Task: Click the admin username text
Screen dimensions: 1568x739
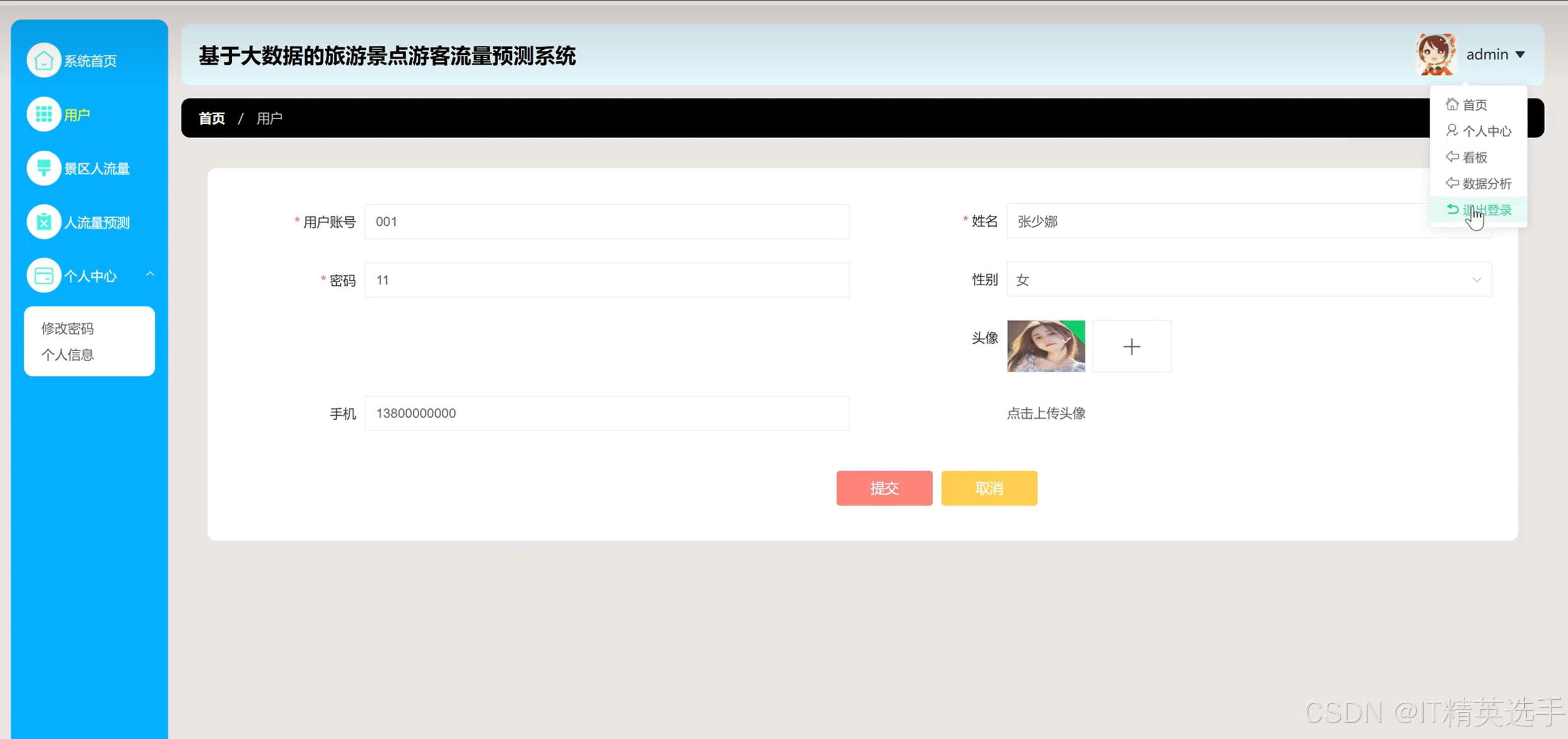Action: 1487,55
